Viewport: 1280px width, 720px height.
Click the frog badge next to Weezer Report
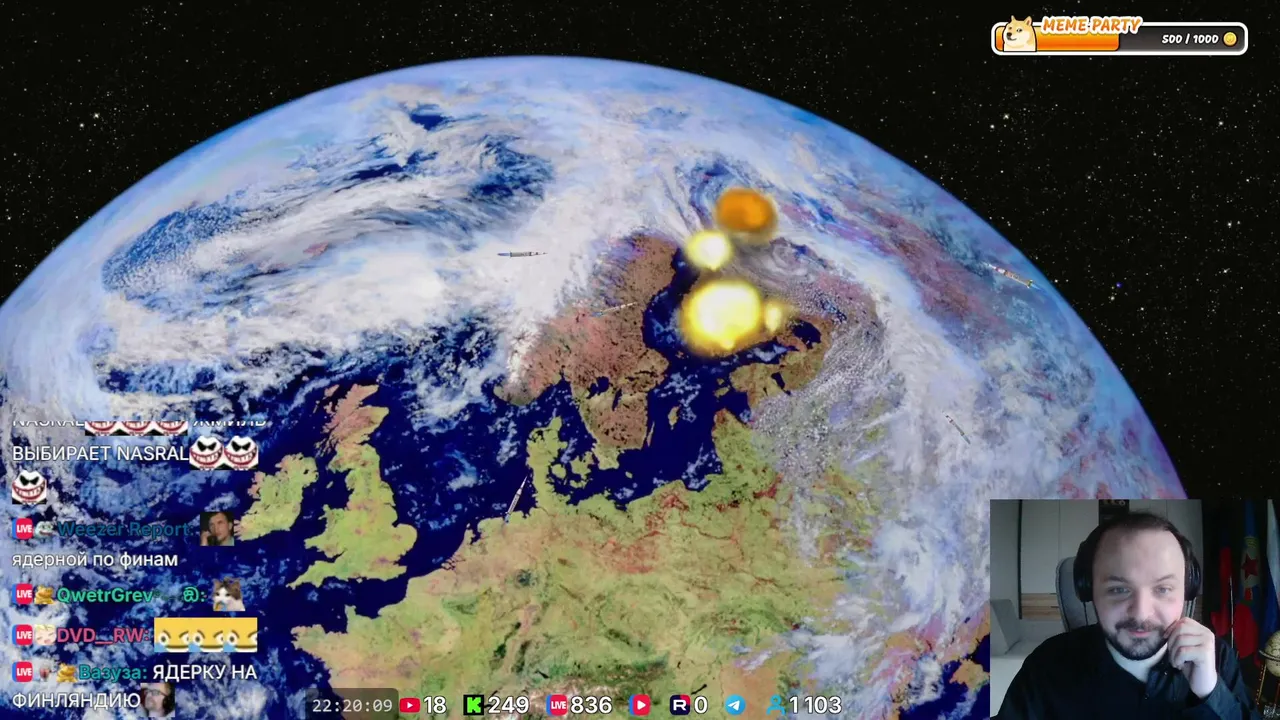point(45,529)
